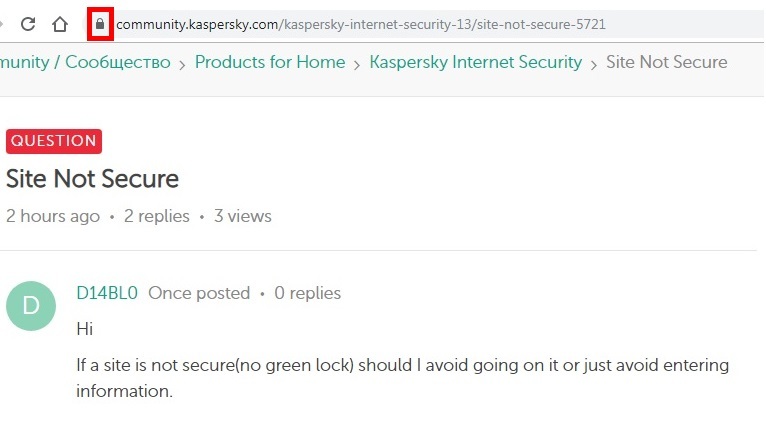Jump to the 2 replies count

pos(157,216)
